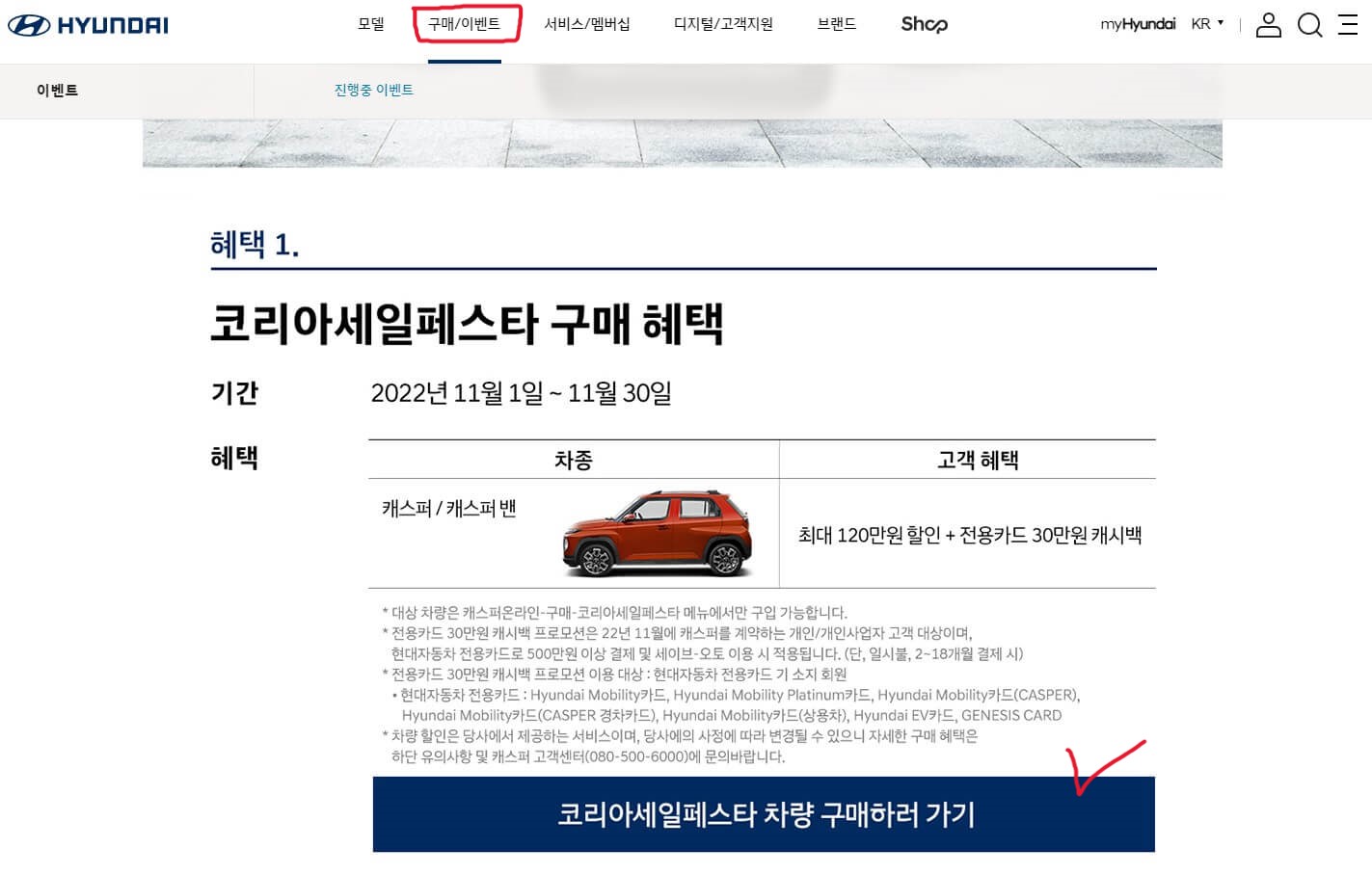Go to myHyundai page

click(x=1138, y=24)
